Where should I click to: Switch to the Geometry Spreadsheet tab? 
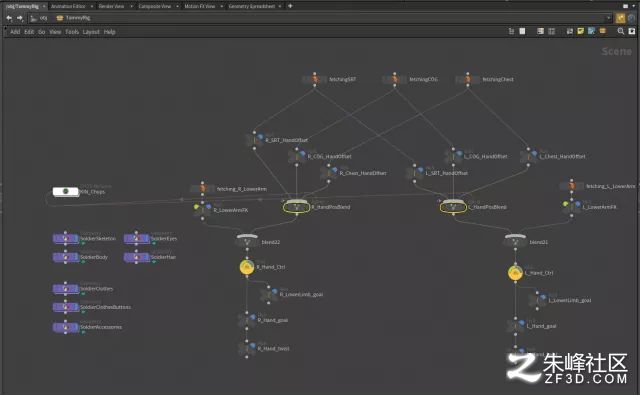click(251, 6)
